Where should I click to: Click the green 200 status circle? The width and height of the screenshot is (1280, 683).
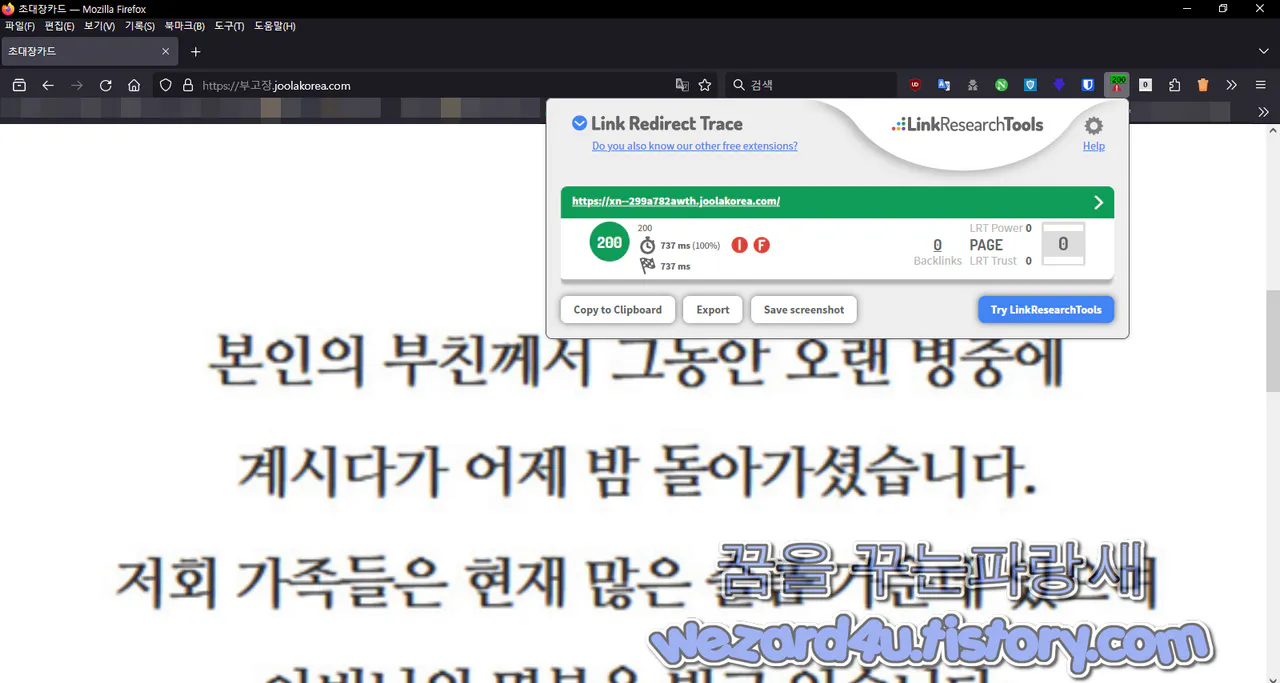(609, 242)
